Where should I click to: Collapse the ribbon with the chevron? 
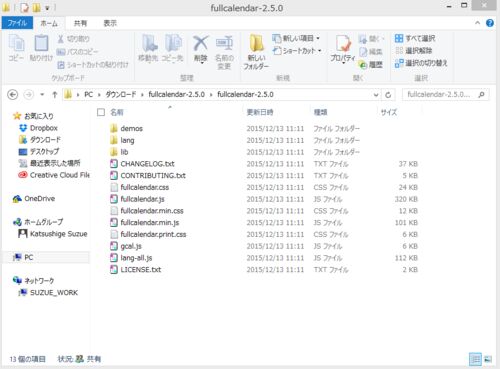click(477, 23)
